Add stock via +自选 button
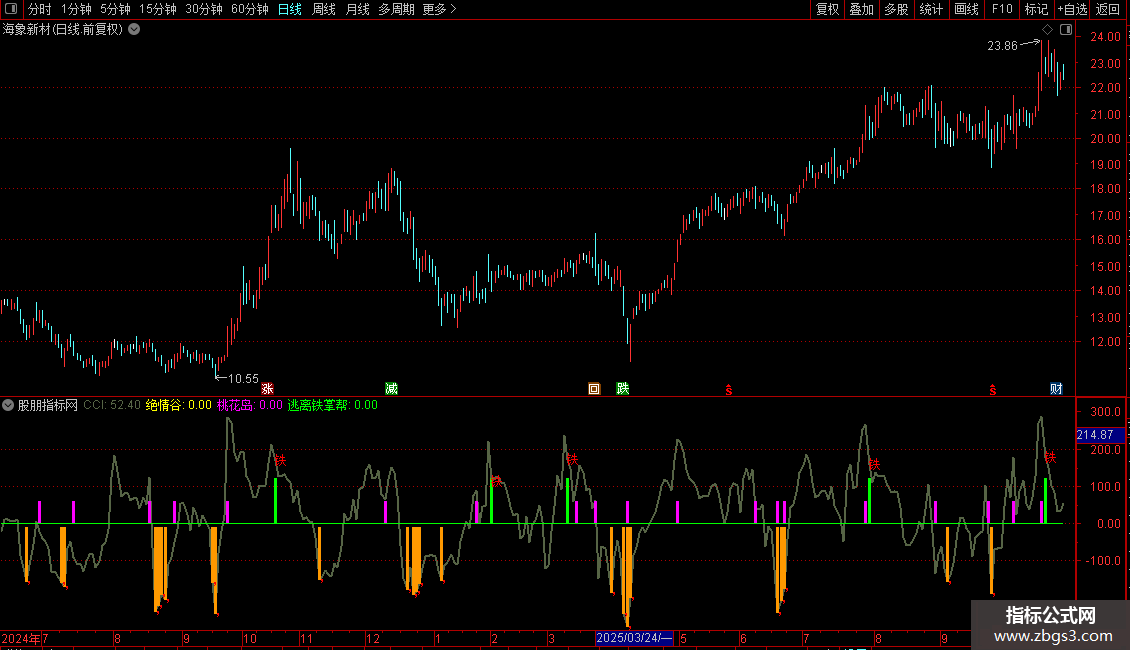 pyautogui.click(x=1072, y=9)
